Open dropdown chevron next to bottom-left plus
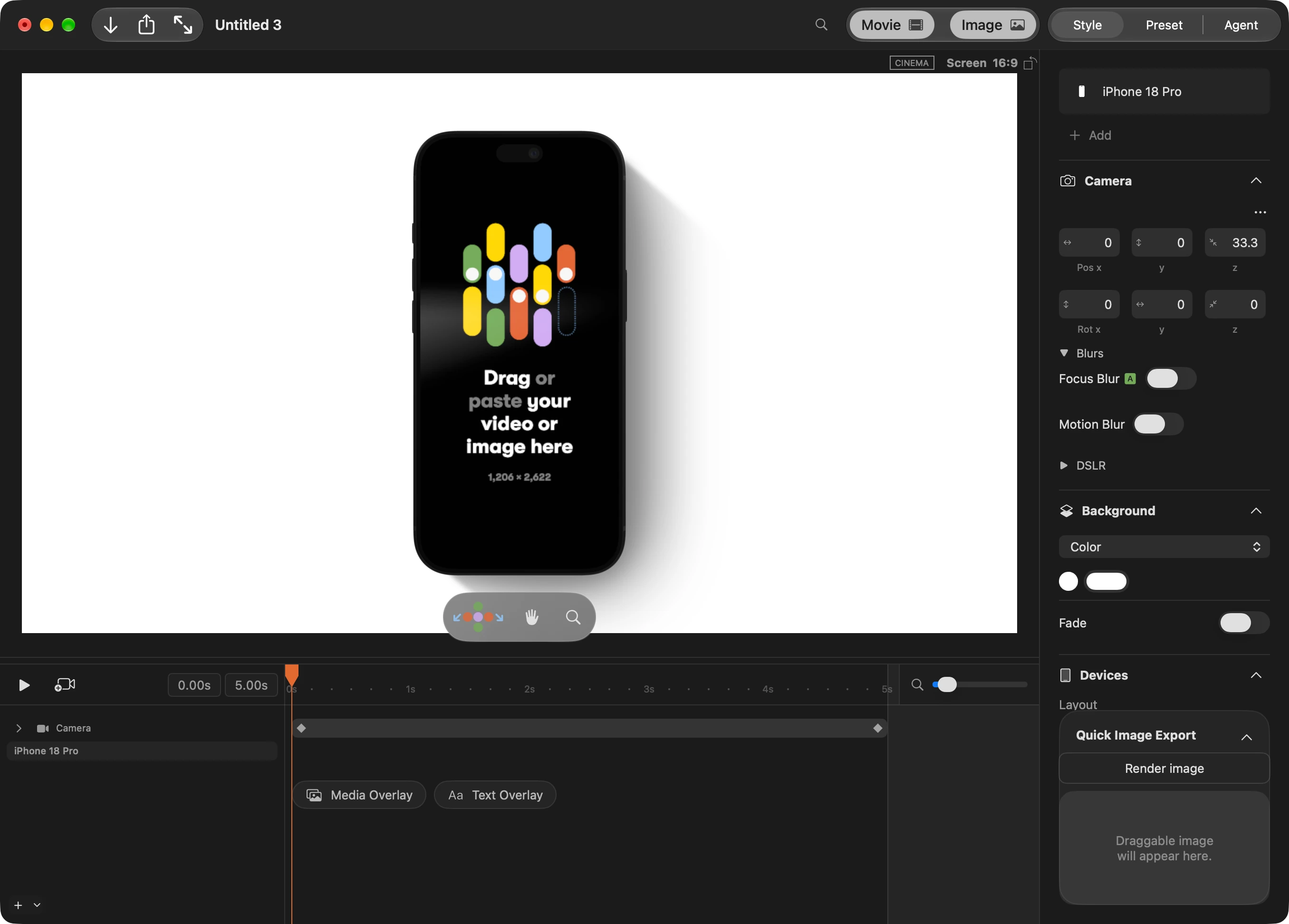The width and height of the screenshot is (1289, 924). coord(37,905)
